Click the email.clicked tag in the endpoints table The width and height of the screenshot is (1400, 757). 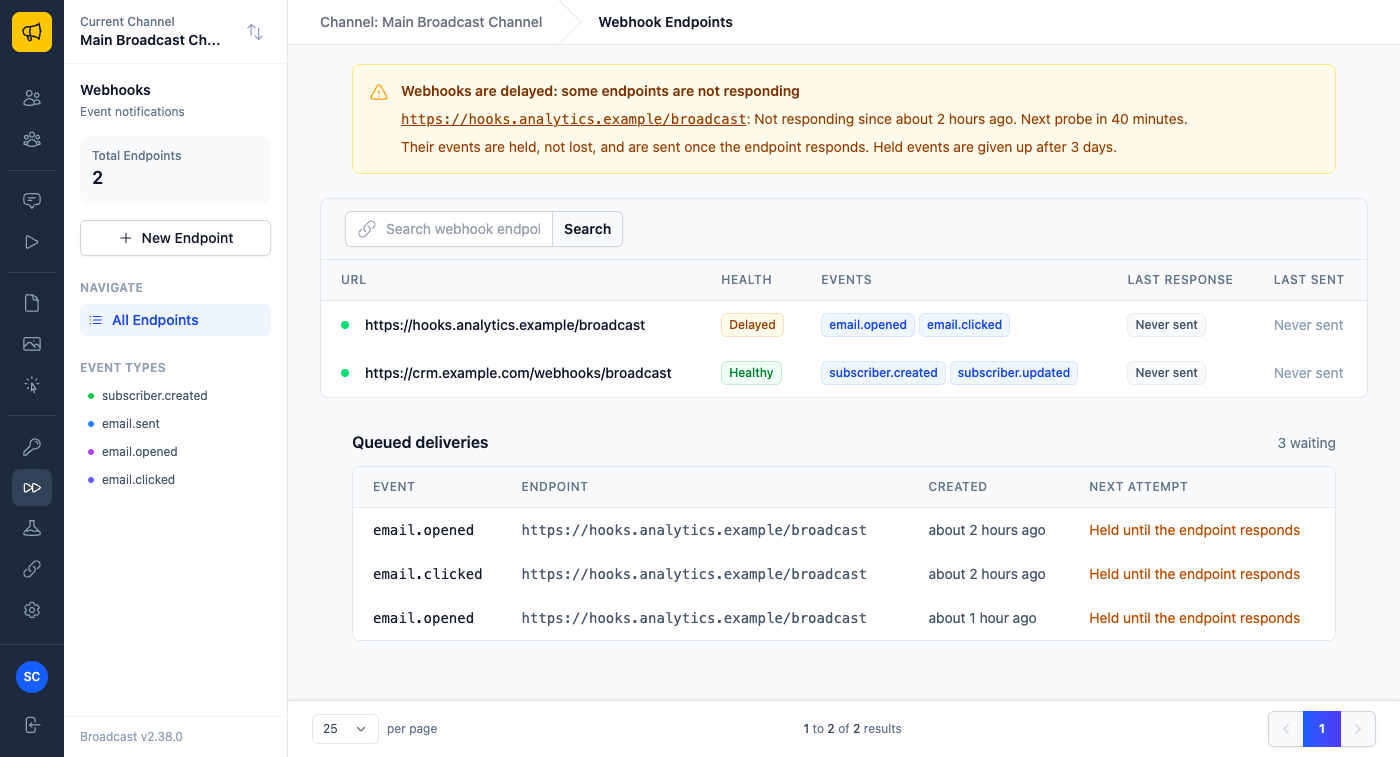coord(965,325)
